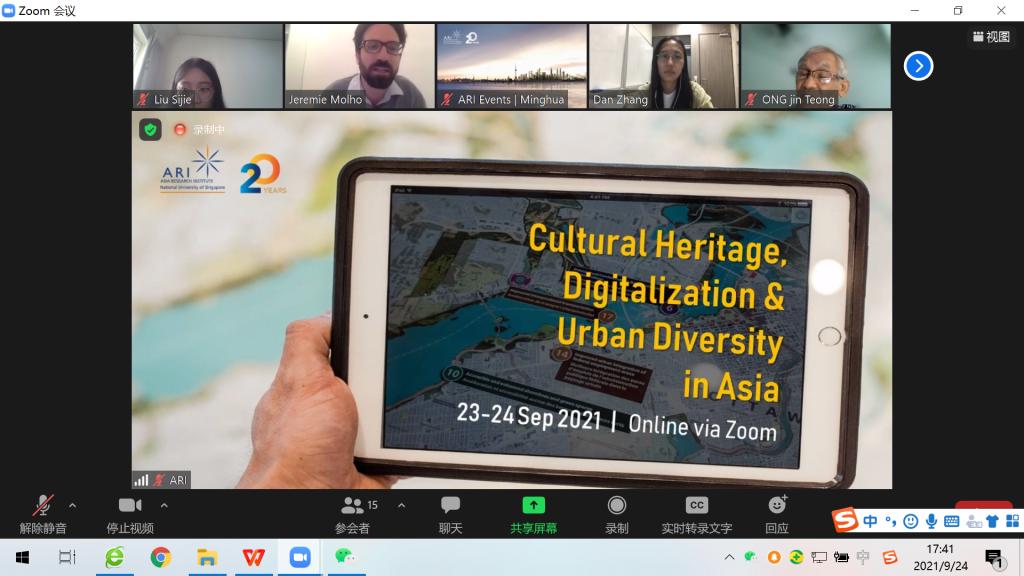Start sharing with green 共享屏幕 button
The width and height of the screenshot is (1024, 576).
coord(533,514)
